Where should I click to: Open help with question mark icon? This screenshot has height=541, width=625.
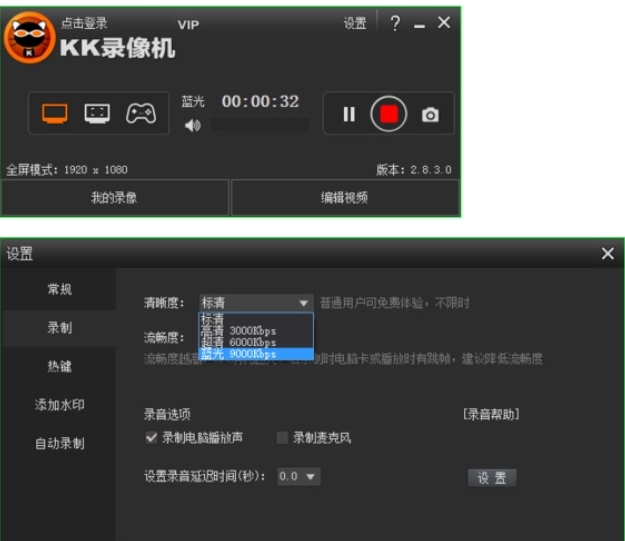coord(395,23)
